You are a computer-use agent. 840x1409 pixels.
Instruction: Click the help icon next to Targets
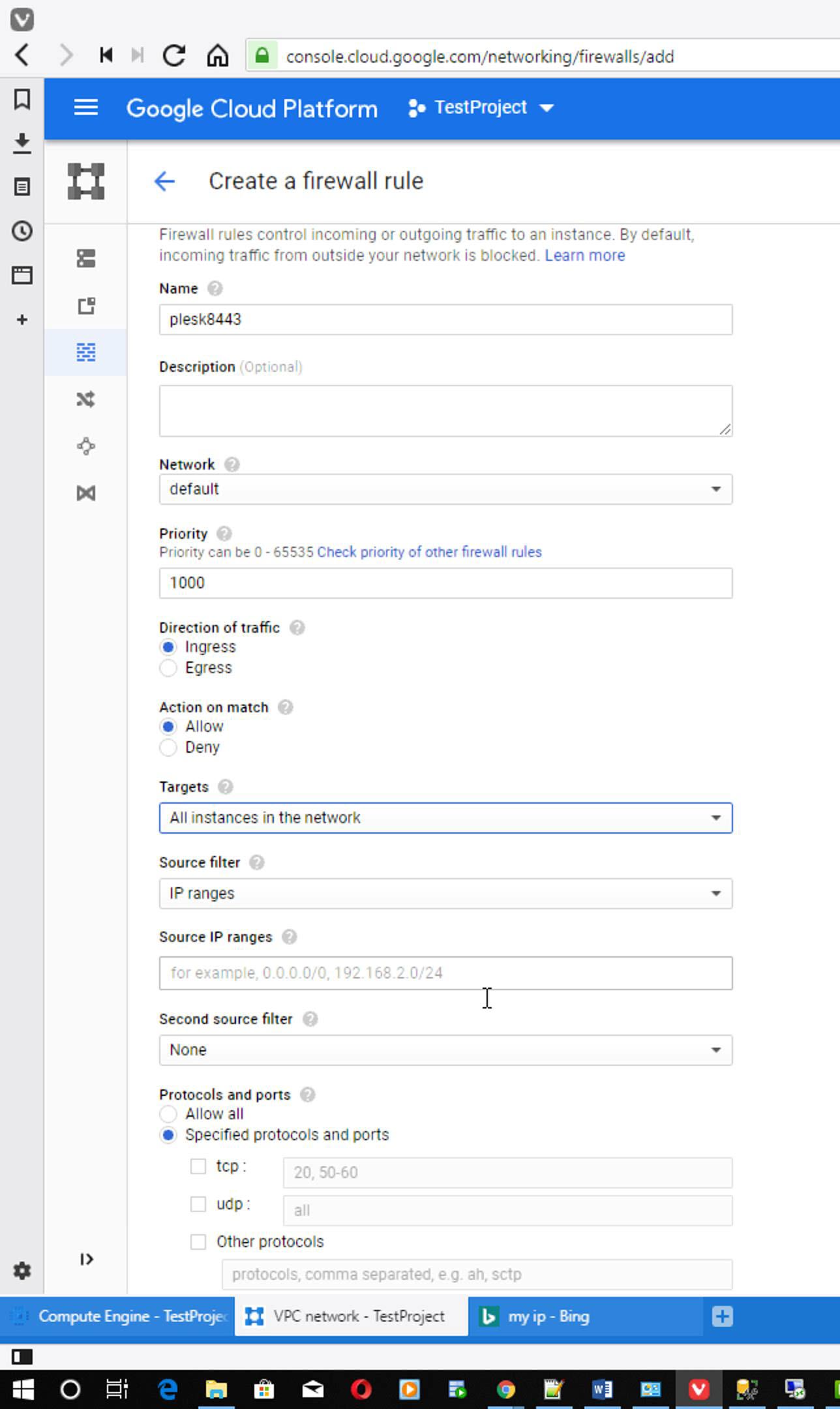click(225, 787)
